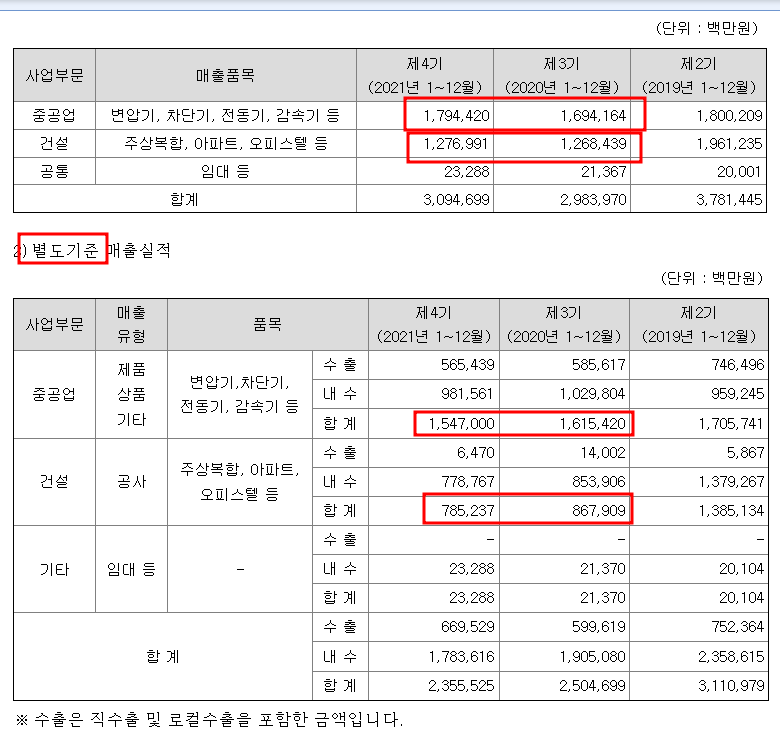Click the total 3,781,445
This screenshot has width=780, height=730.
click(729, 200)
